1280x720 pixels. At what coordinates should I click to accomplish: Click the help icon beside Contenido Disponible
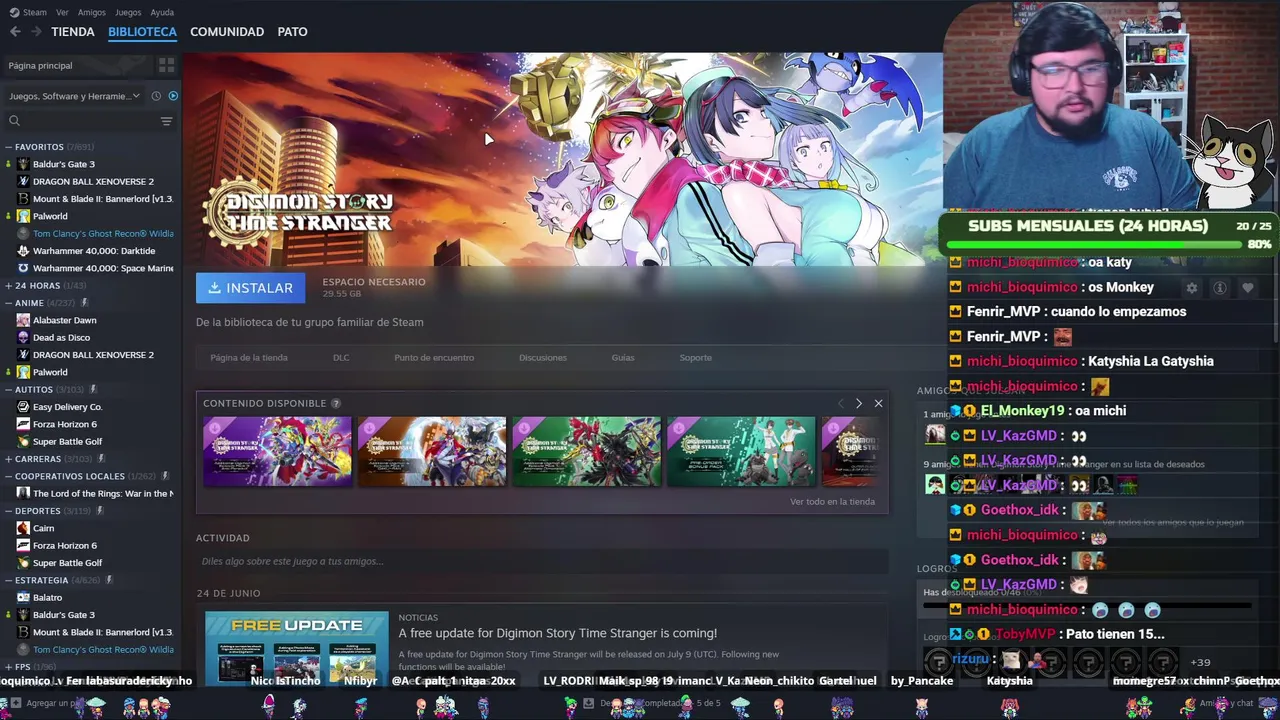(x=336, y=403)
